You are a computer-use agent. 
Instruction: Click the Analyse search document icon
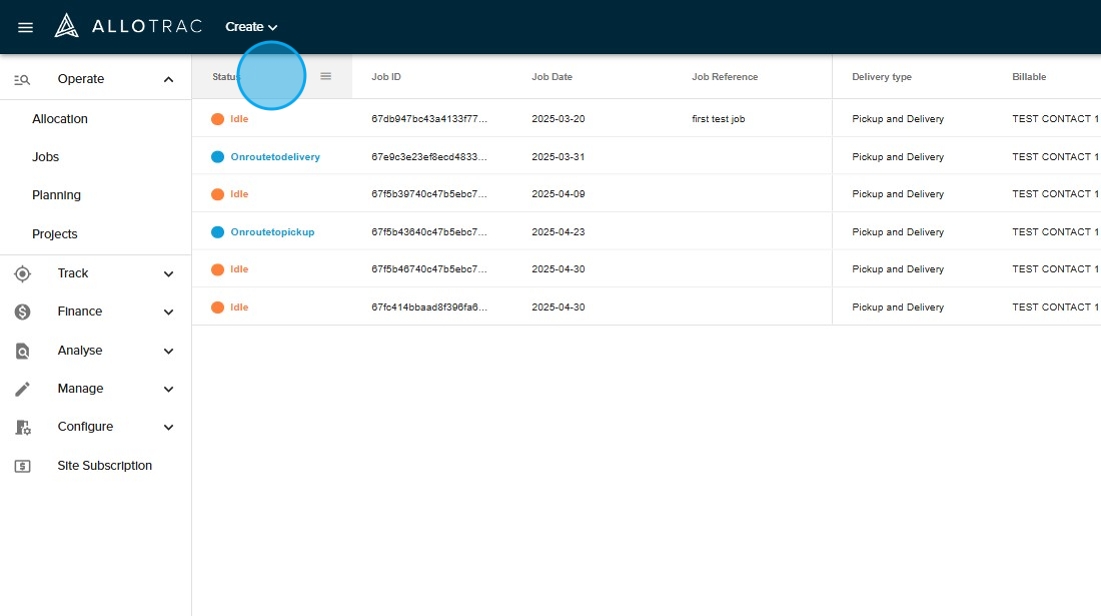[x=23, y=351]
